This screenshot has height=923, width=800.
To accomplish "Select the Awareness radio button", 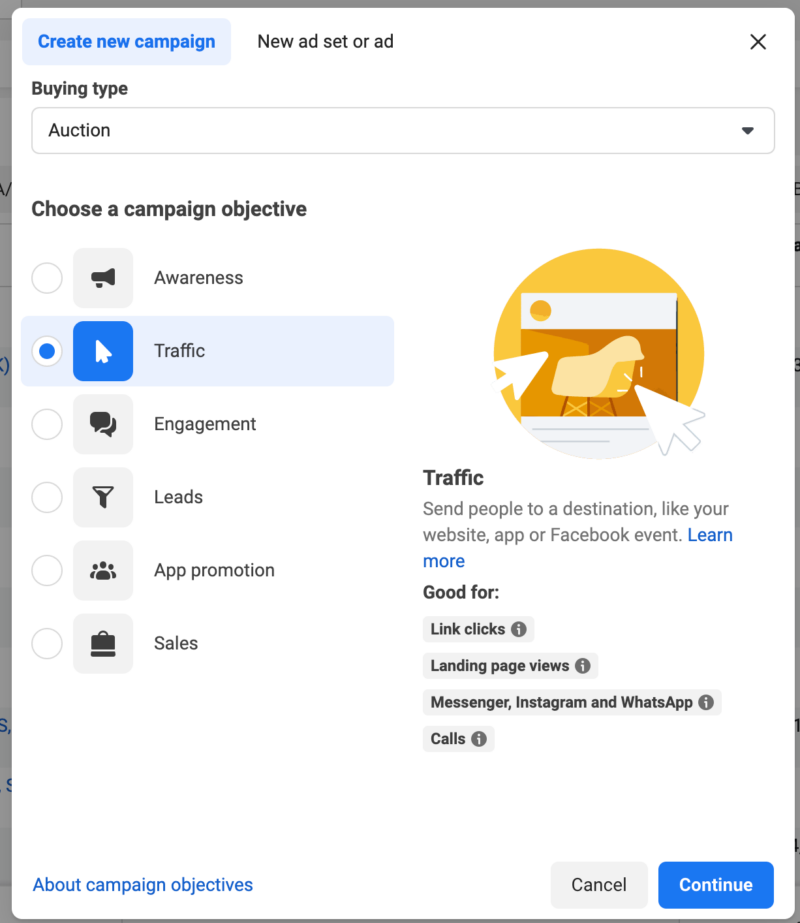I will 47,278.
